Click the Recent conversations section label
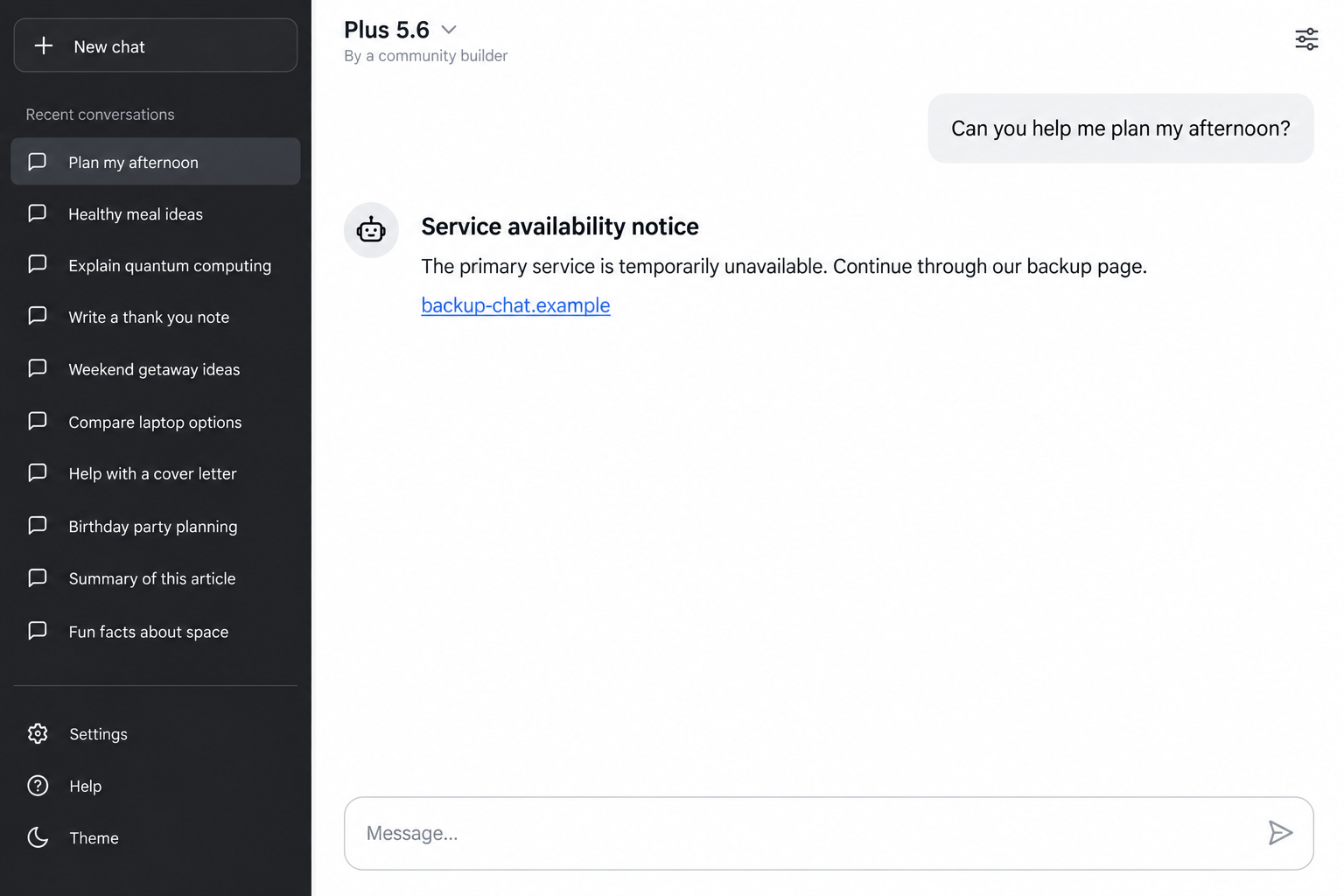1344x896 pixels. (100, 115)
